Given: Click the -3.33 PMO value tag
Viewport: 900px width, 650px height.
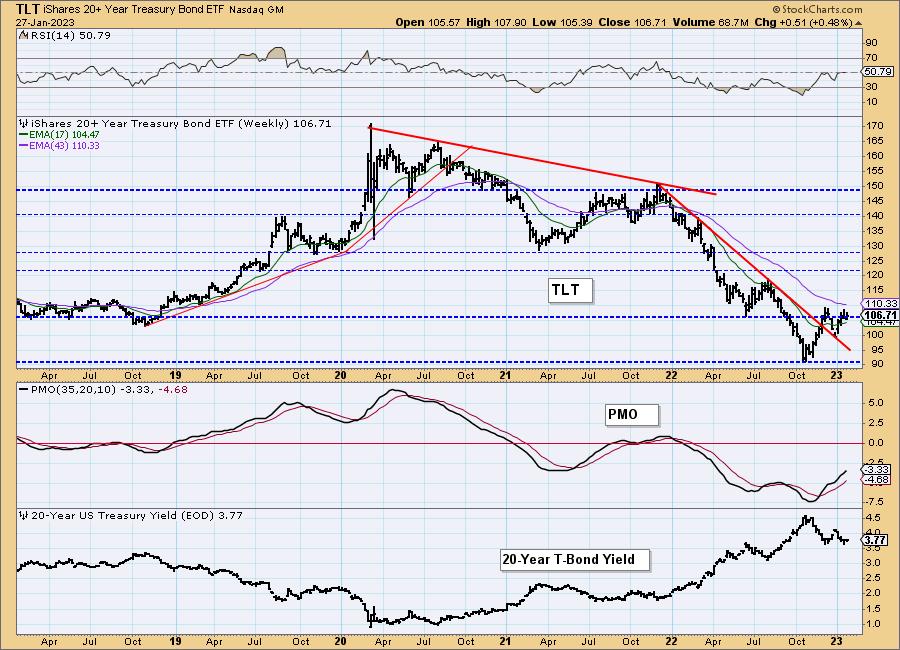Looking at the screenshot, I should point(878,470).
